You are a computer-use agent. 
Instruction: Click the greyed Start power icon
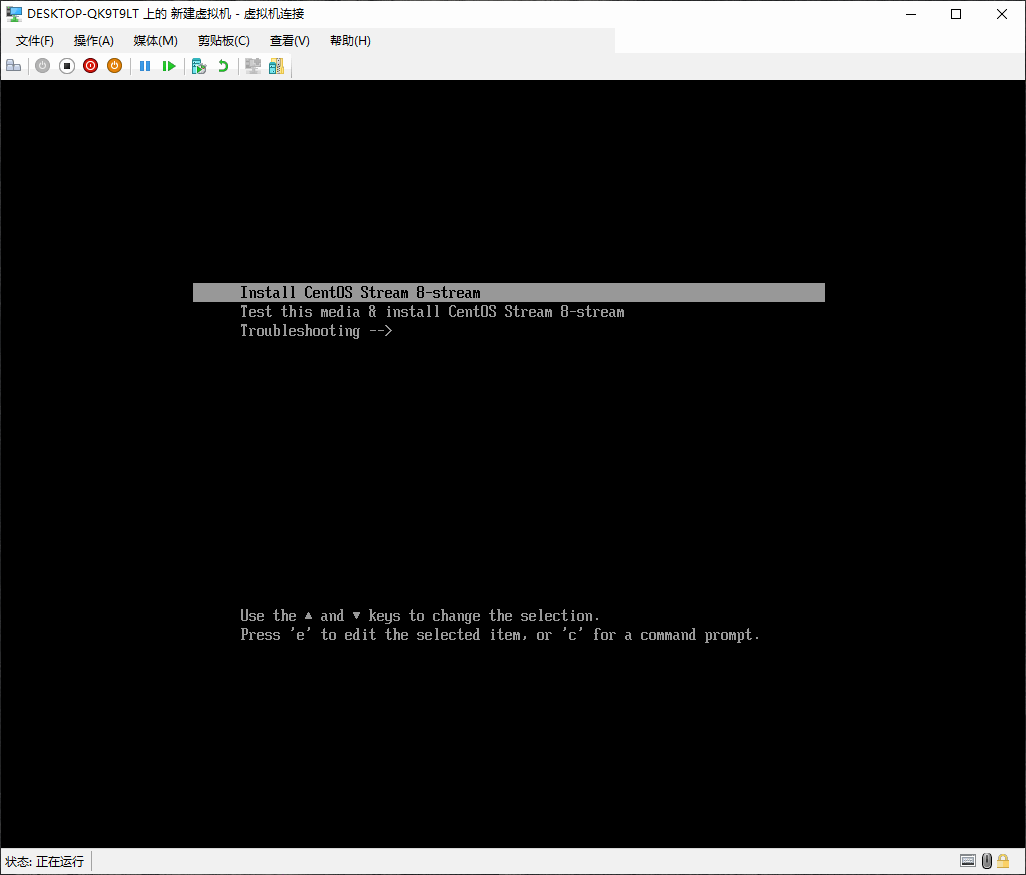pos(43,65)
